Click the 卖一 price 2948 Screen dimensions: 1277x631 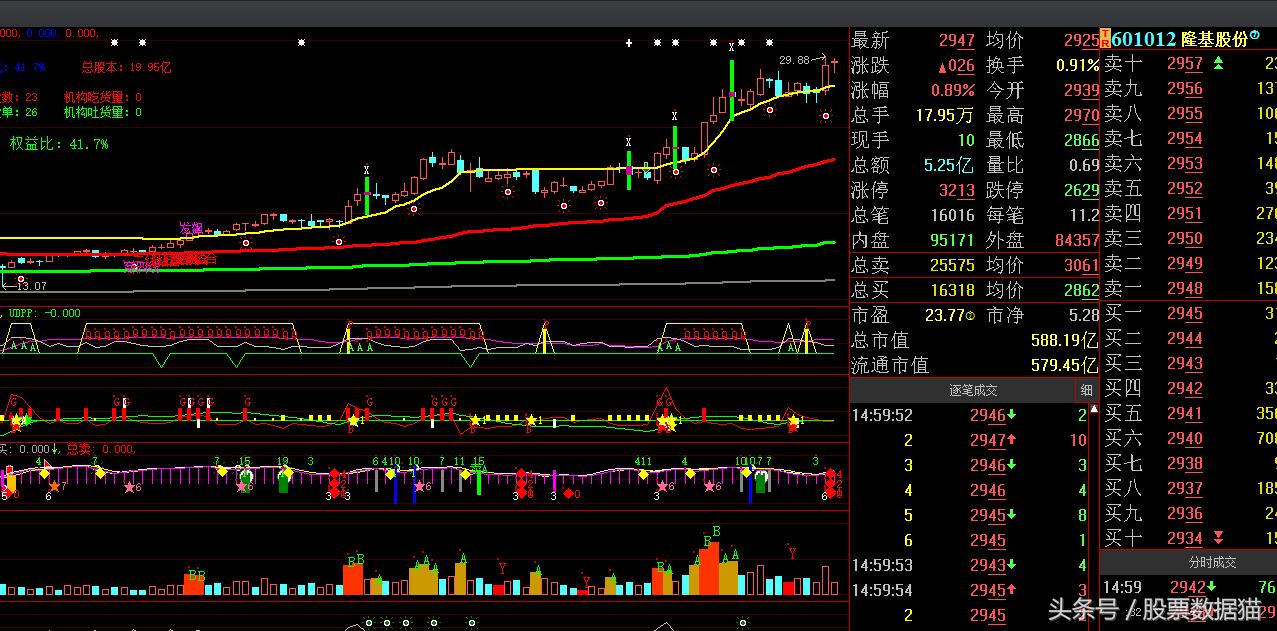[x=1185, y=289]
